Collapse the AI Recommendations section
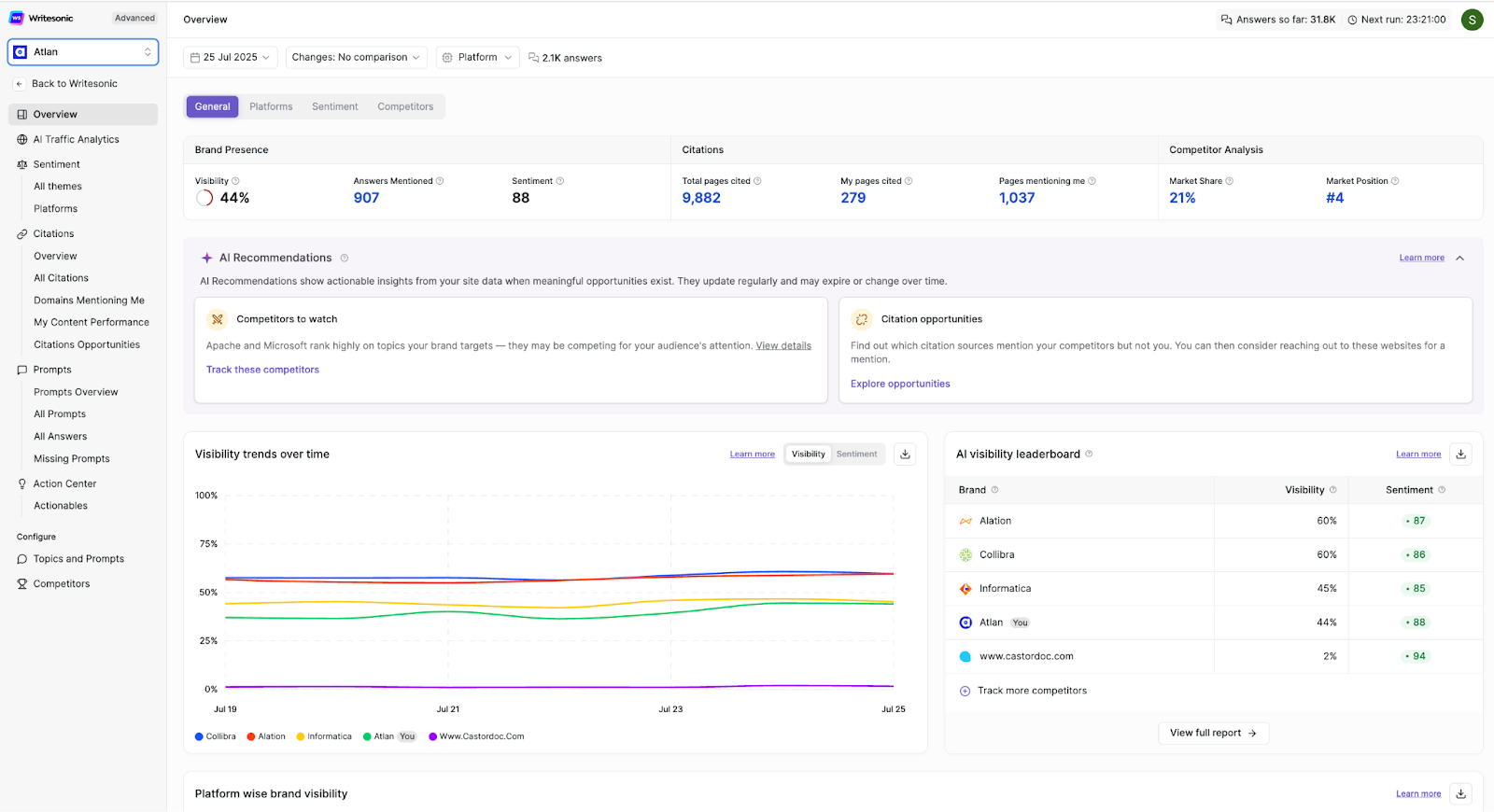1494x812 pixels. coord(1459,259)
